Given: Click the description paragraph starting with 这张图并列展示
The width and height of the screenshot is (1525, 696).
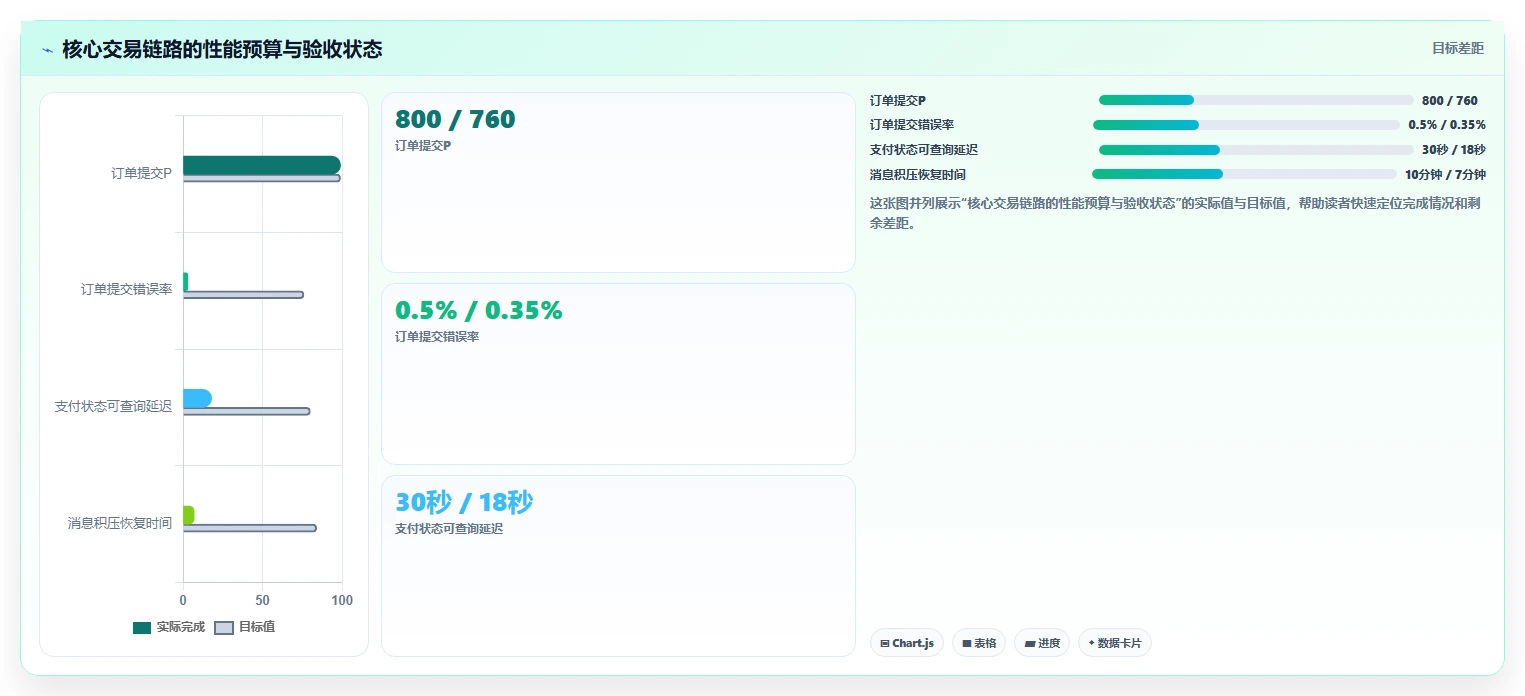Looking at the screenshot, I should click(x=1176, y=213).
